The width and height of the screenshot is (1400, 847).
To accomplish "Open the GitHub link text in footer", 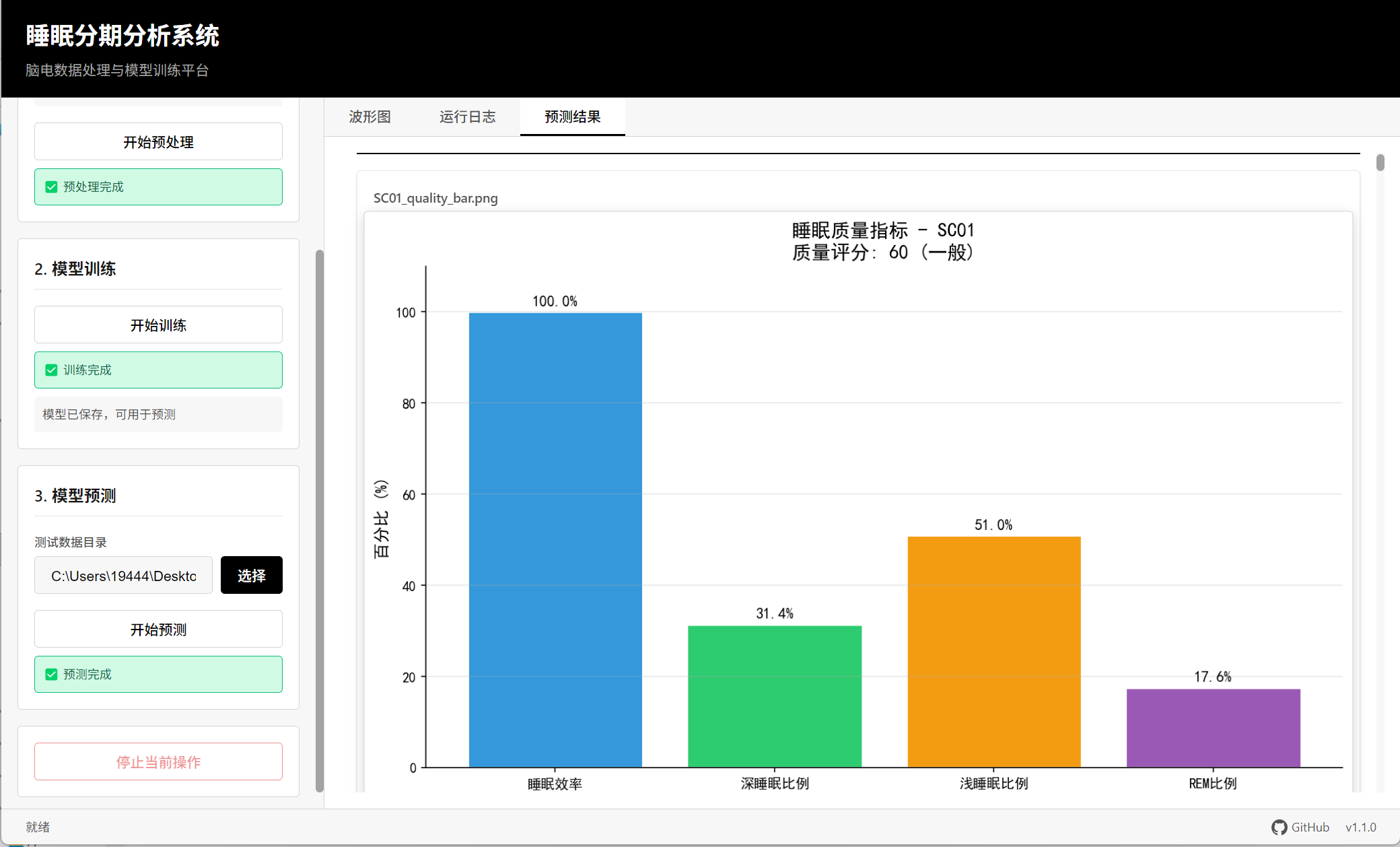I will [1310, 827].
